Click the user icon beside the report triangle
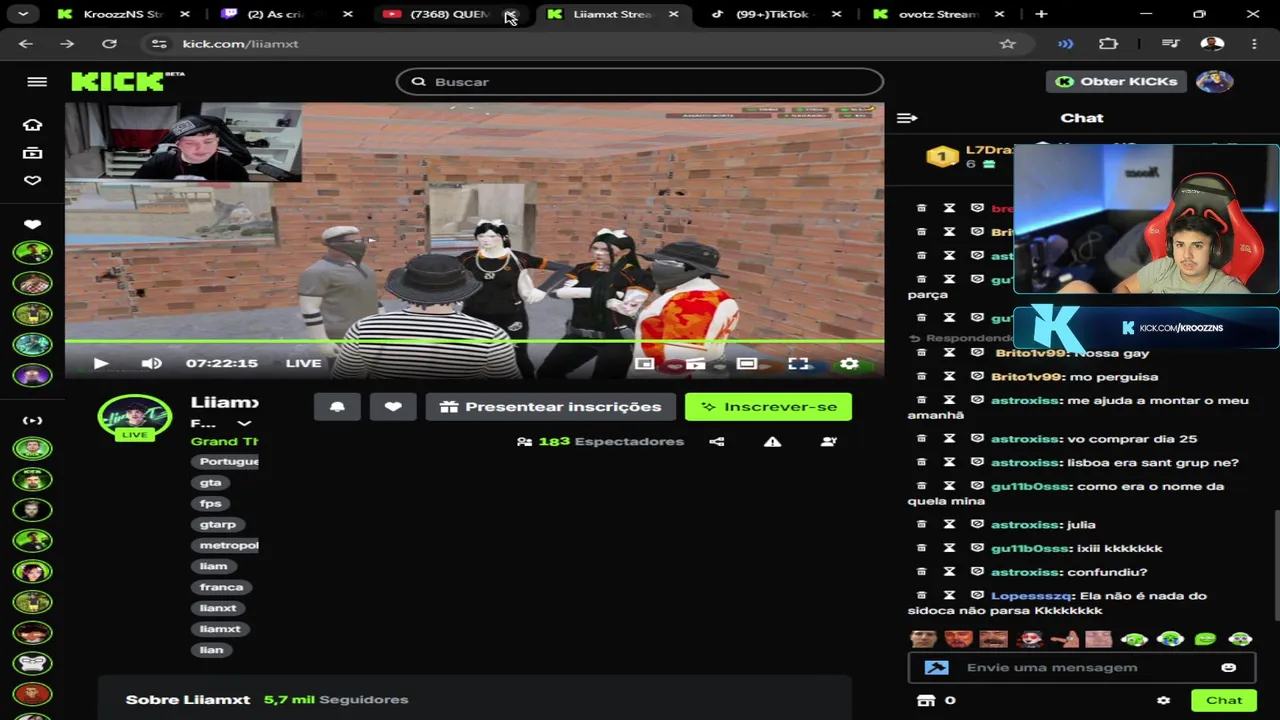The width and height of the screenshot is (1280, 720). [x=829, y=441]
